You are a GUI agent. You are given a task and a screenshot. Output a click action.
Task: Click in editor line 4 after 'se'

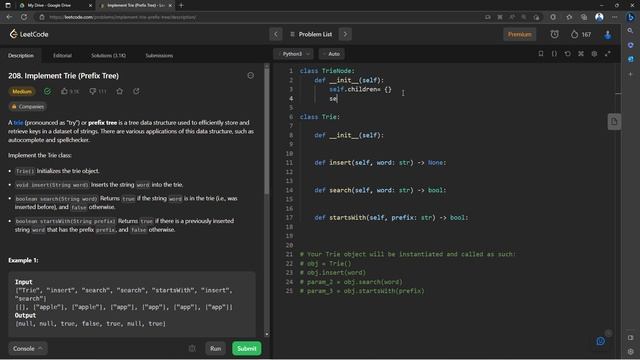pyautogui.click(x=338, y=98)
